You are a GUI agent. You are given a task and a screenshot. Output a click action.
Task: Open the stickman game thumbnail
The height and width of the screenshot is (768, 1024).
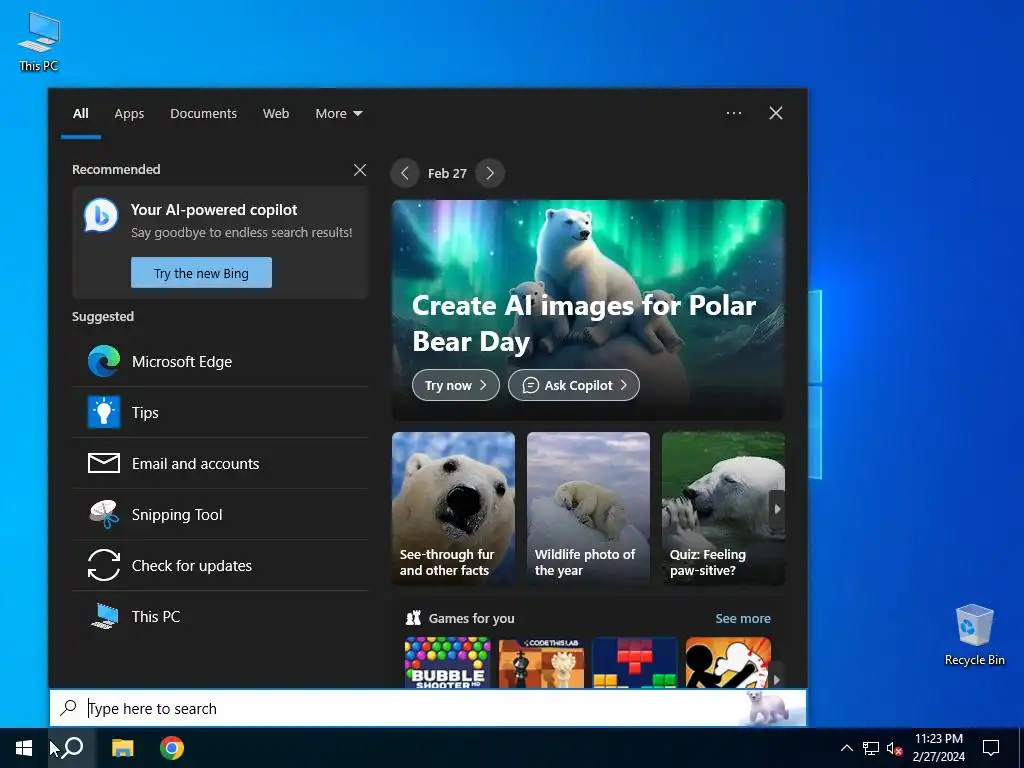click(728, 662)
